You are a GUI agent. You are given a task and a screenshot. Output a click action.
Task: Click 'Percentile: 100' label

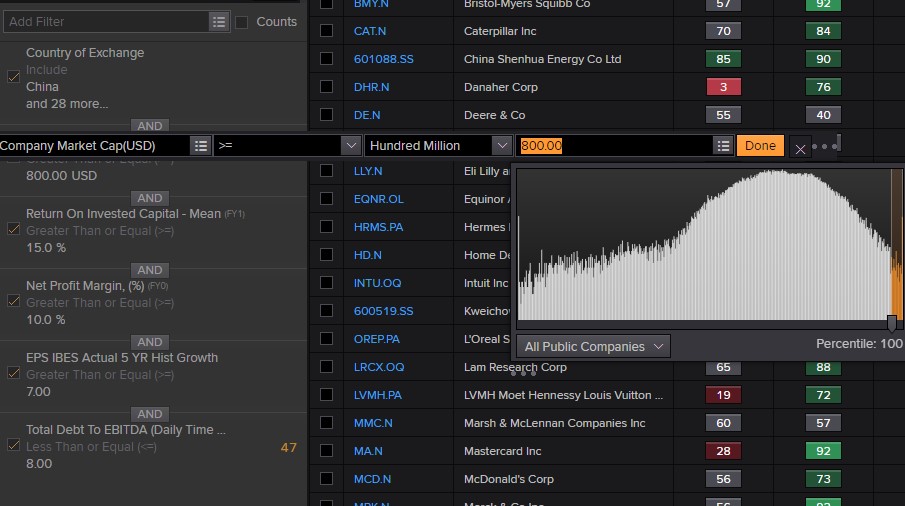click(859, 344)
